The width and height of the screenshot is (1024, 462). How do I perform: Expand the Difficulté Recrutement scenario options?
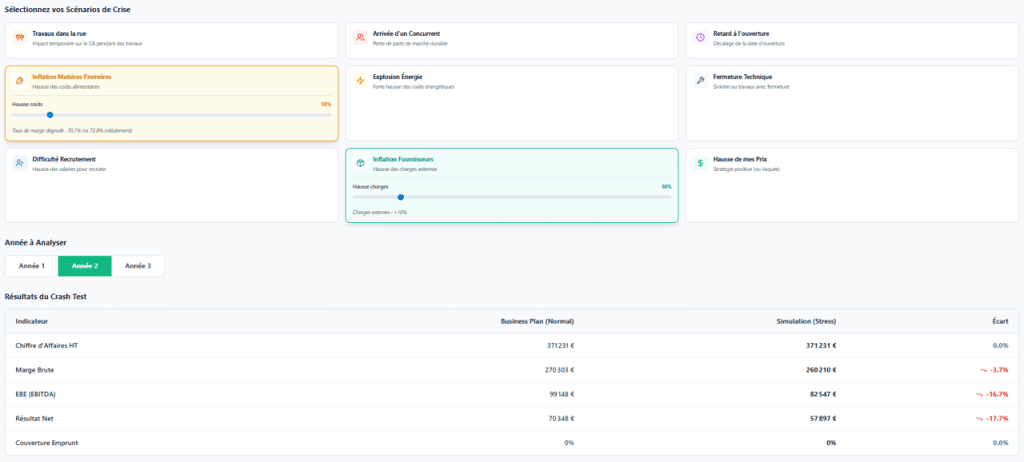[172, 186]
